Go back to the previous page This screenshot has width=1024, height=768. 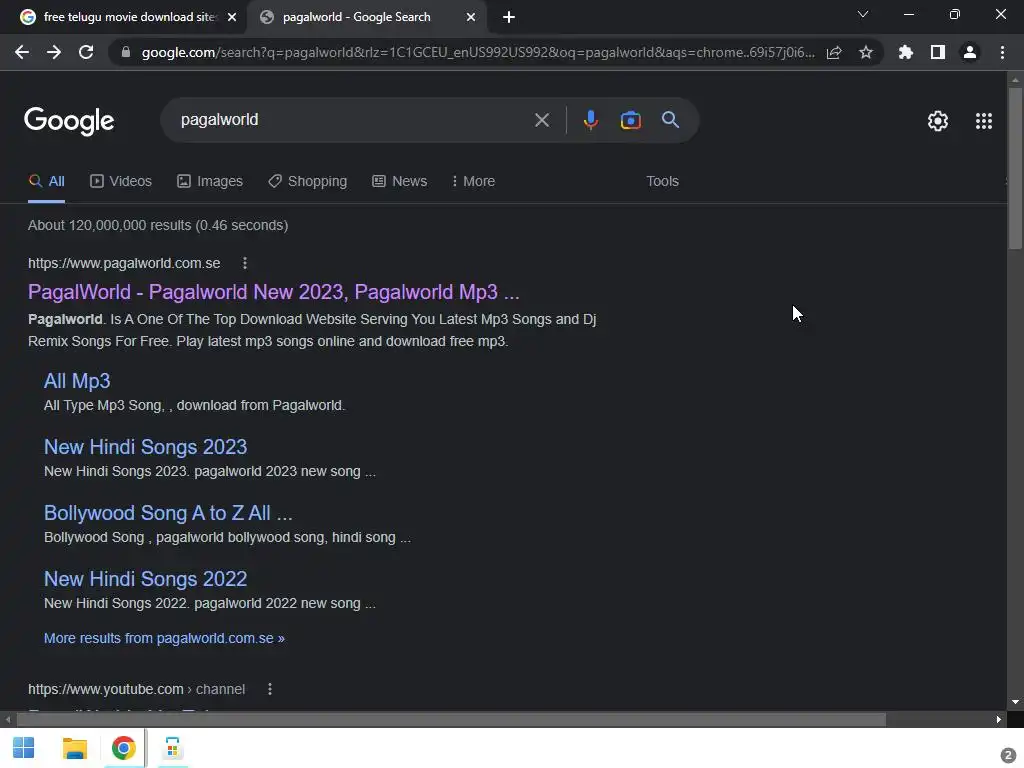tap(22, 52)
